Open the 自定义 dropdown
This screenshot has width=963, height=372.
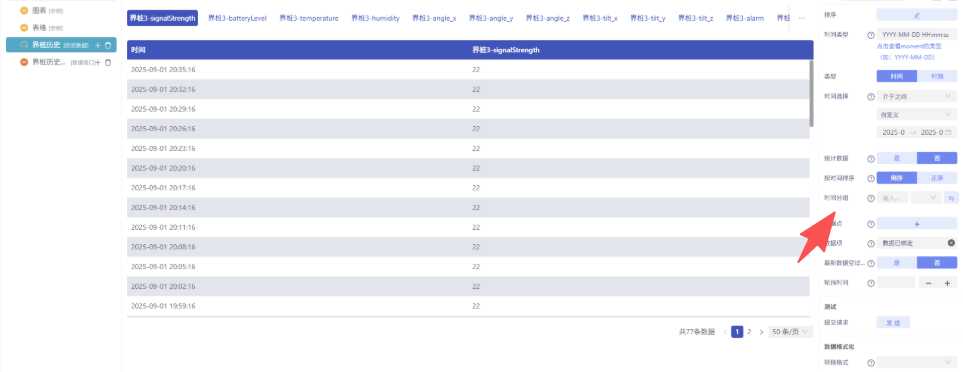pyautogui.click(x=916, y=114)
